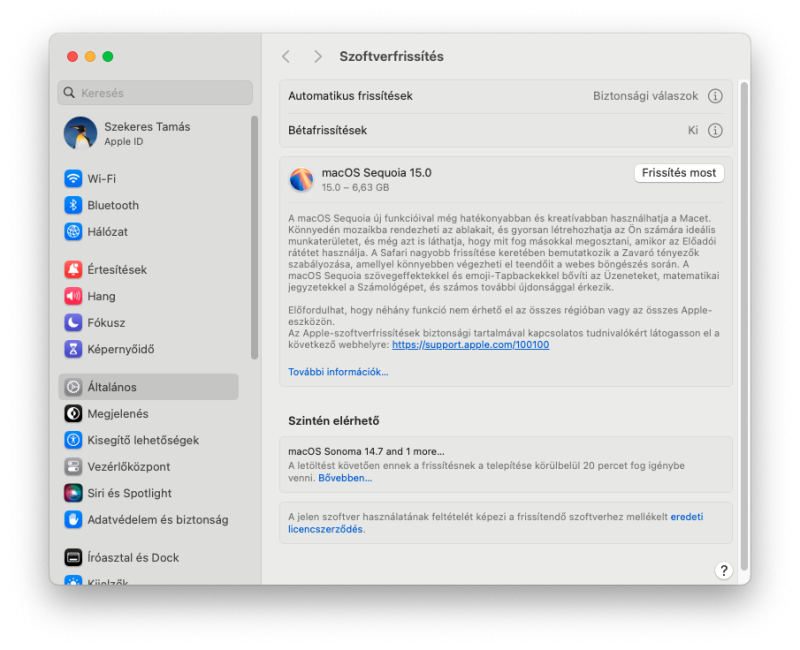Select the Hálózat globe icon
This screenshot has height=650, width=800.
73,232
